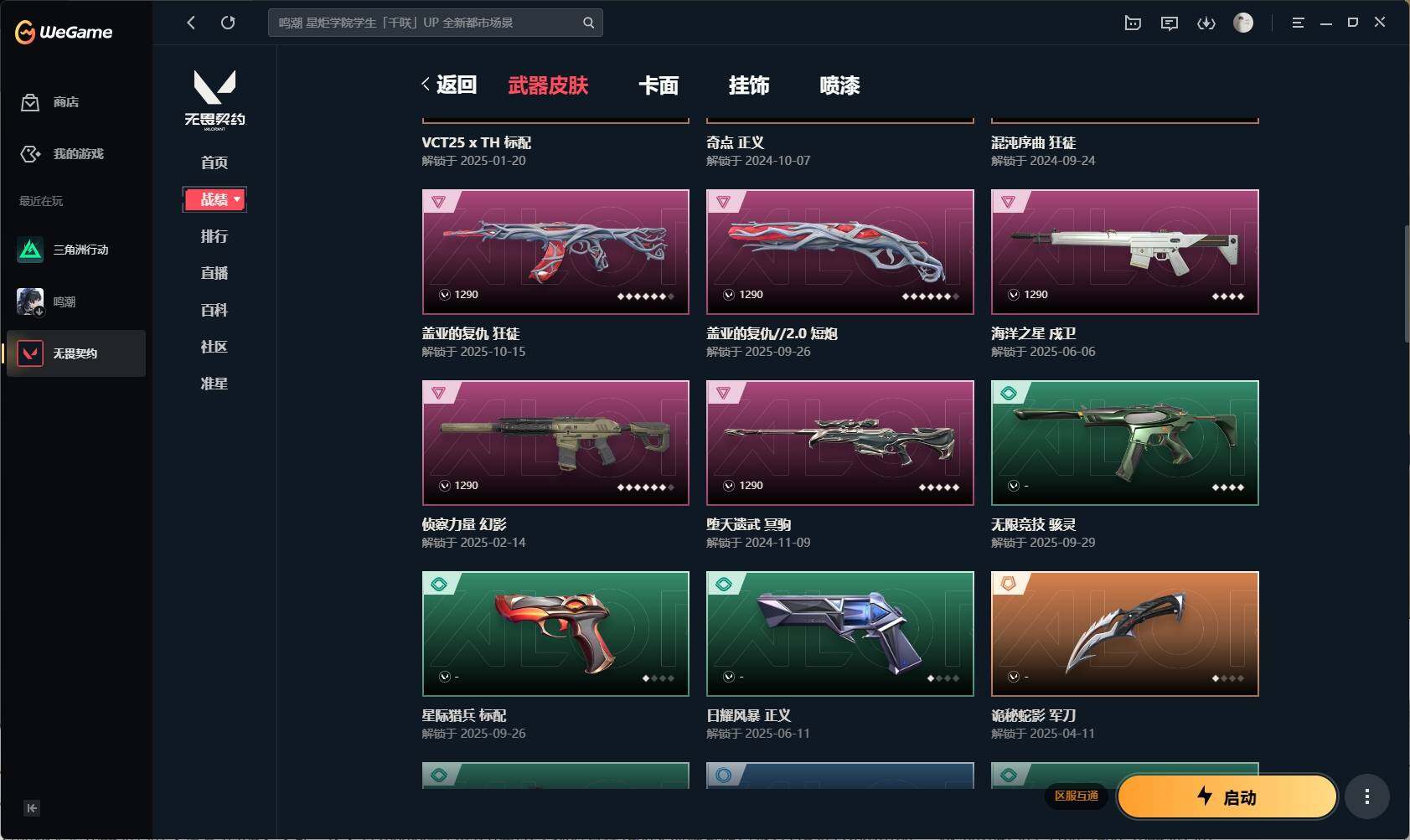The height and width of the screenshot is (840, 1410).
Task: Switch to the 卡面 tab
Action: point(659,85)
